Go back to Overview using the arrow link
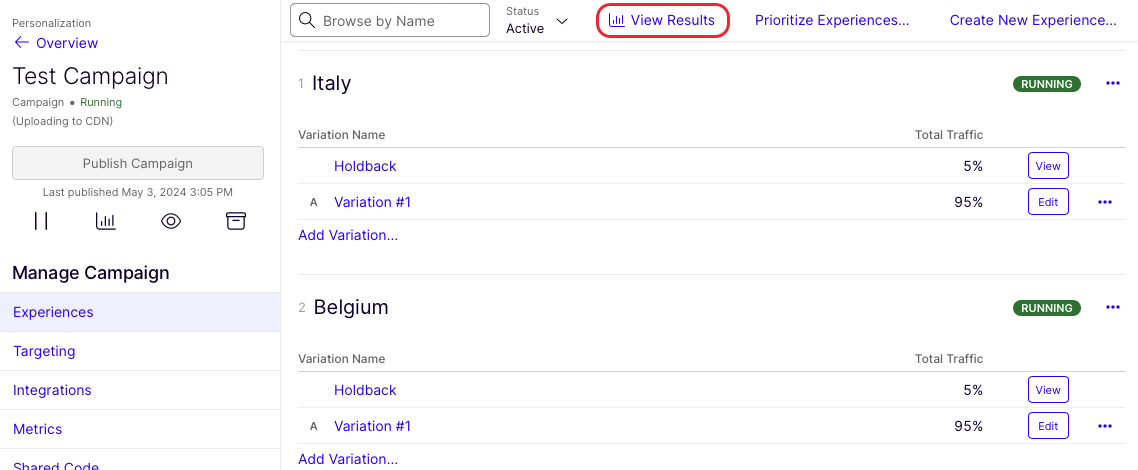Viewport: 1138px width, 470px height. tap(56, 43)
